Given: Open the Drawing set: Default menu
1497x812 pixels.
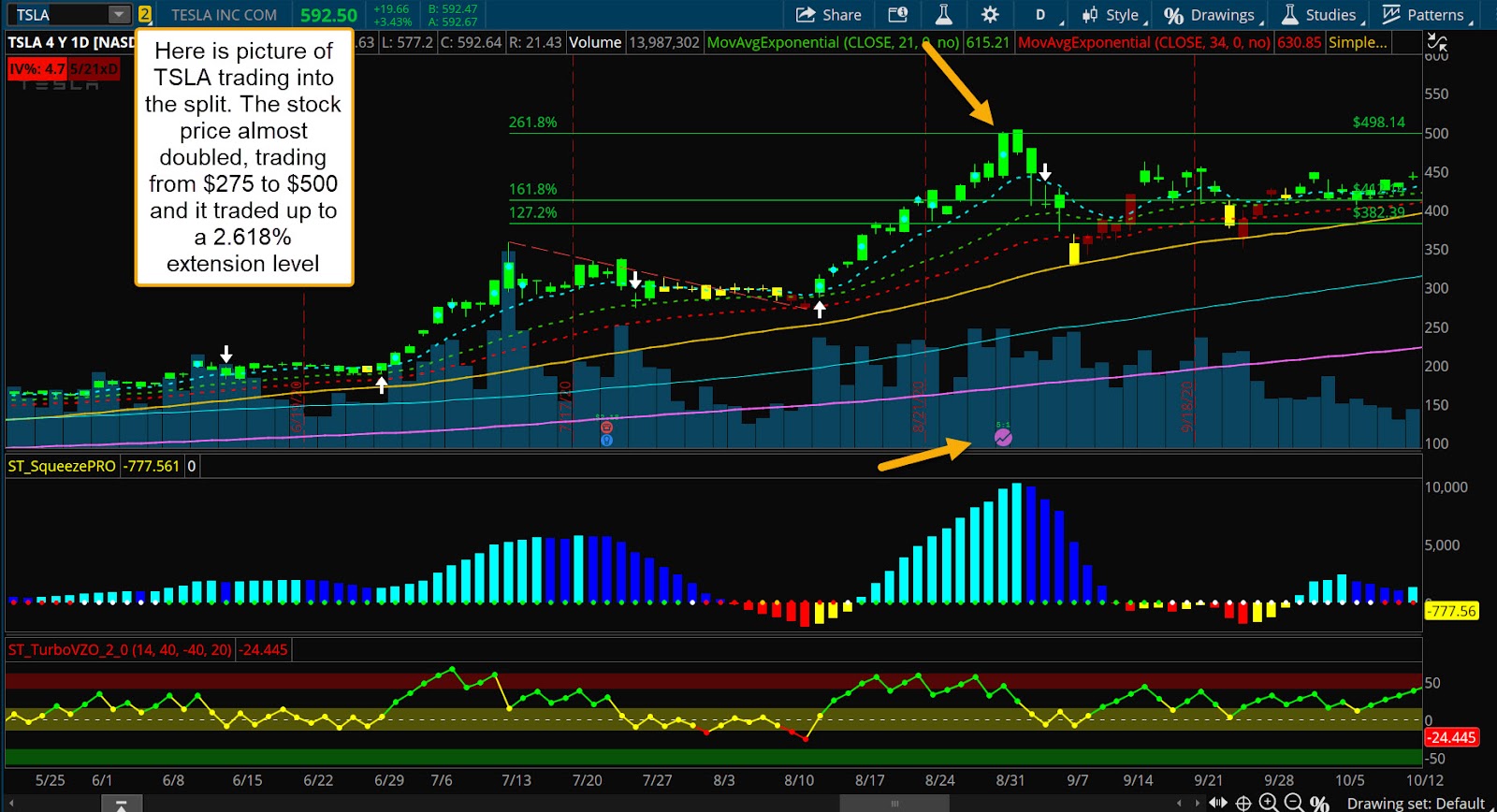Looking at the screenshot, I should pyautogui.click(x=1416, y=803).
